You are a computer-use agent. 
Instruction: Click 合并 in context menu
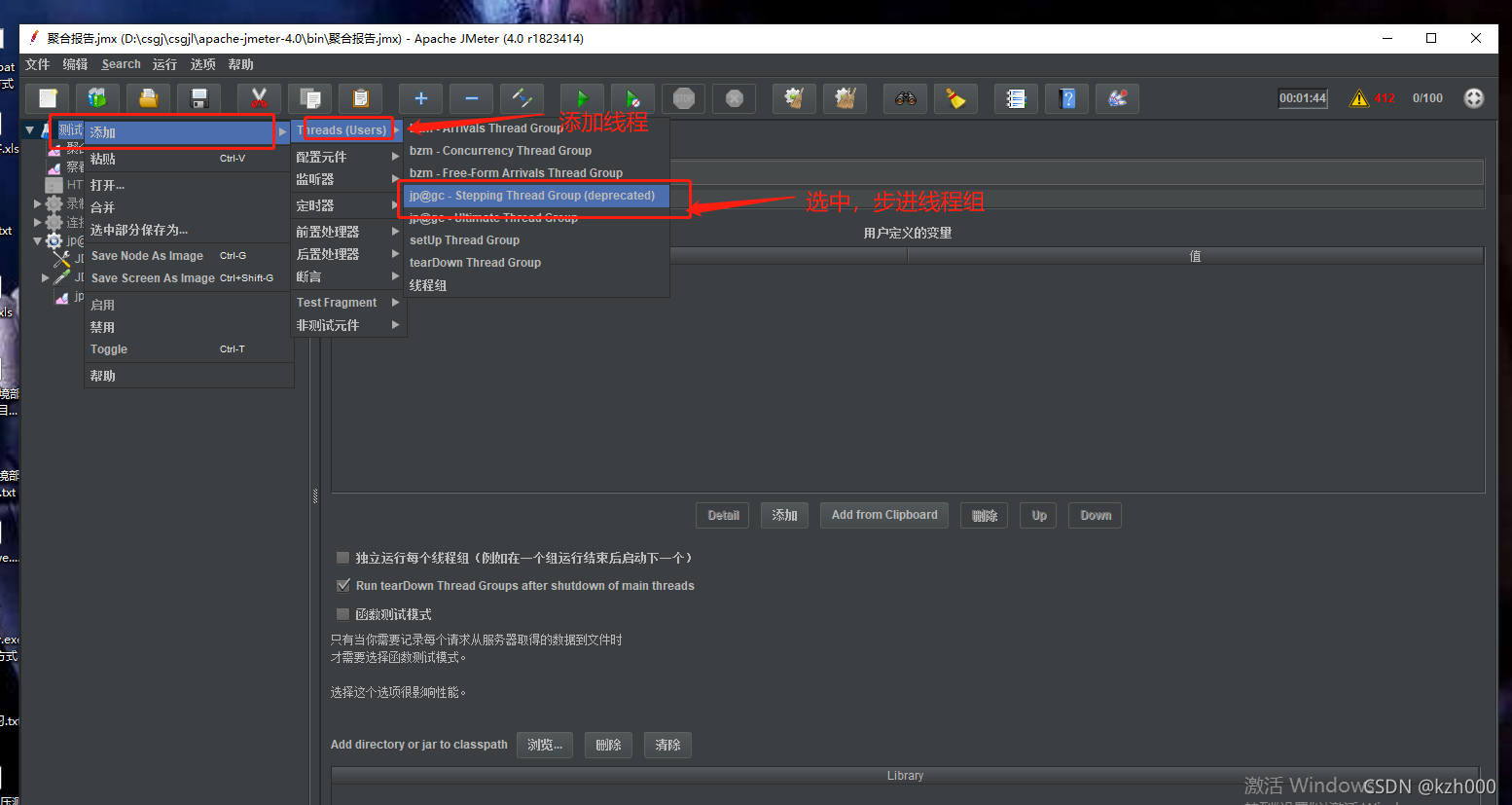[189, 207]
